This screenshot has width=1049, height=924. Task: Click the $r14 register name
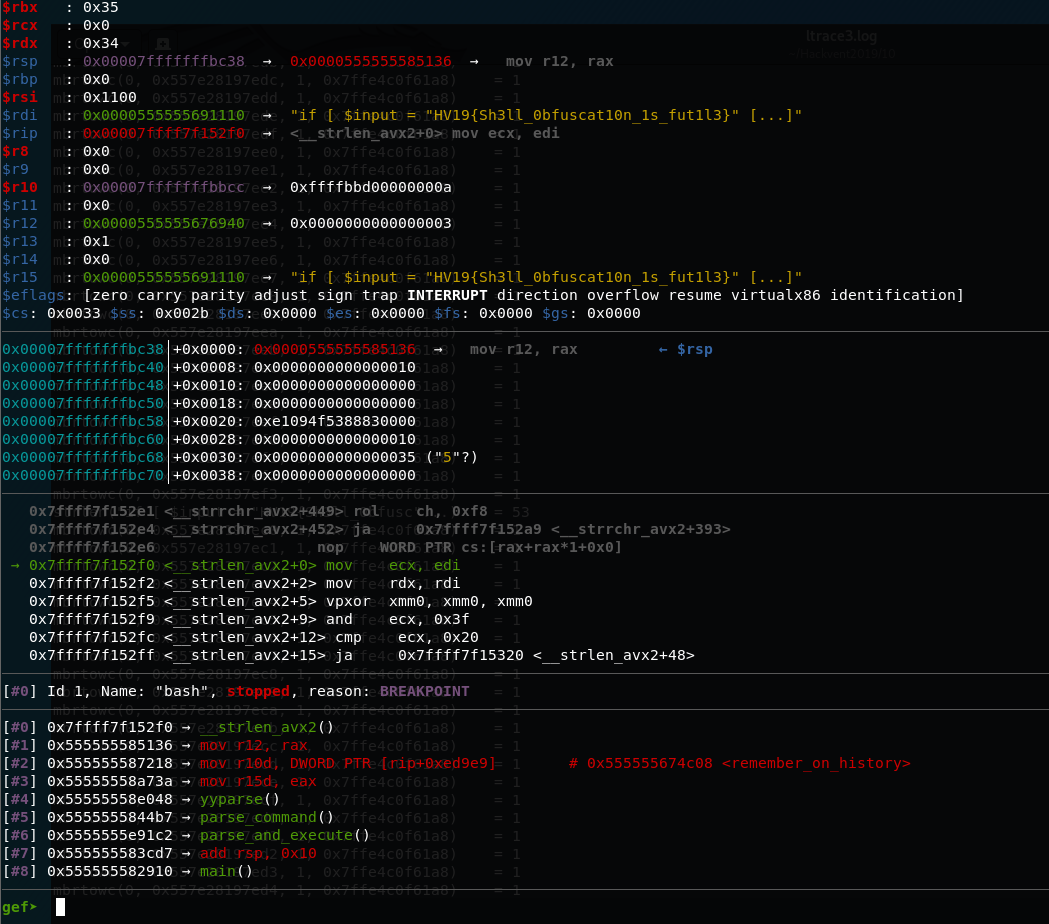pyautogui.click(x=20, y=260)
